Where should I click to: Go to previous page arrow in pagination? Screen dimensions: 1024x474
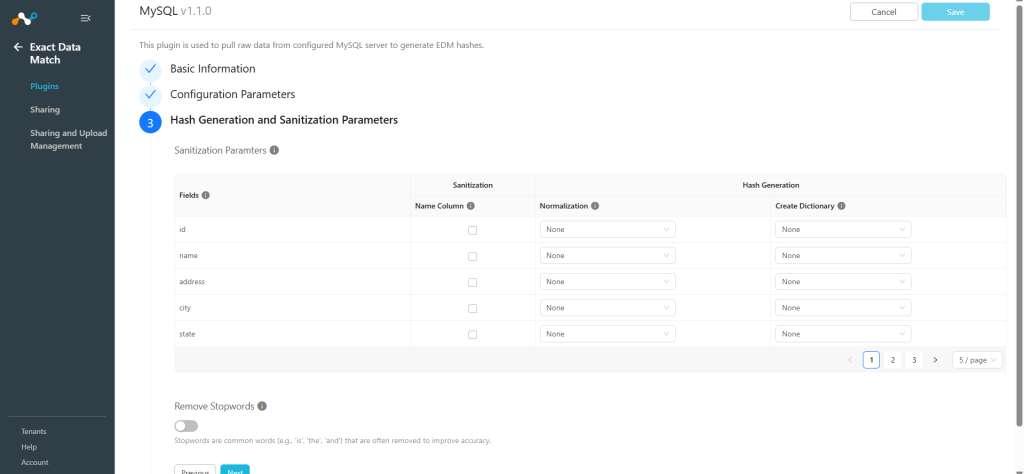(850, 360)
